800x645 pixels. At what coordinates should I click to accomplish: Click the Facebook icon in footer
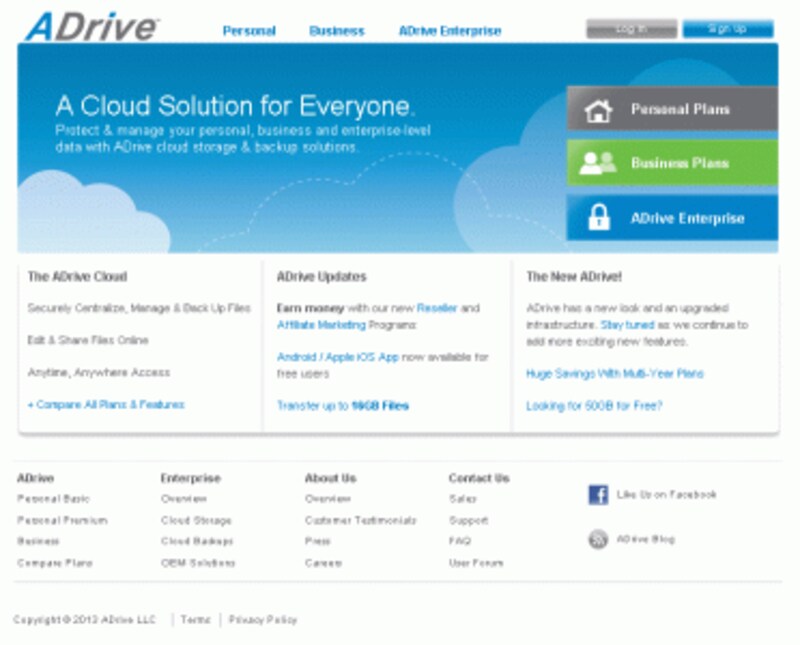pos(598,495)
